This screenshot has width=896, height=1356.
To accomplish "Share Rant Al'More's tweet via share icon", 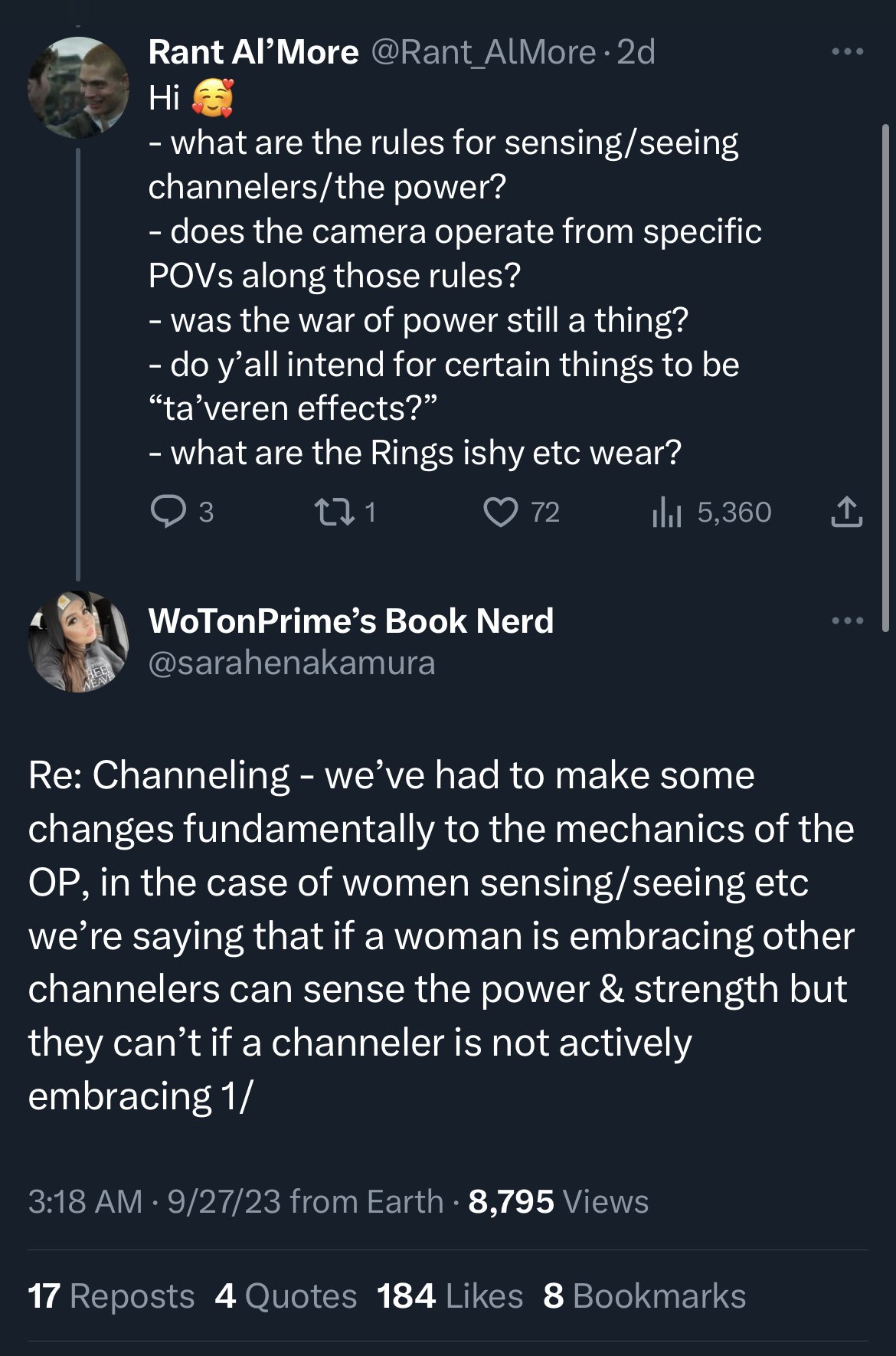I will pyautogui.click(x=846, y=512).
